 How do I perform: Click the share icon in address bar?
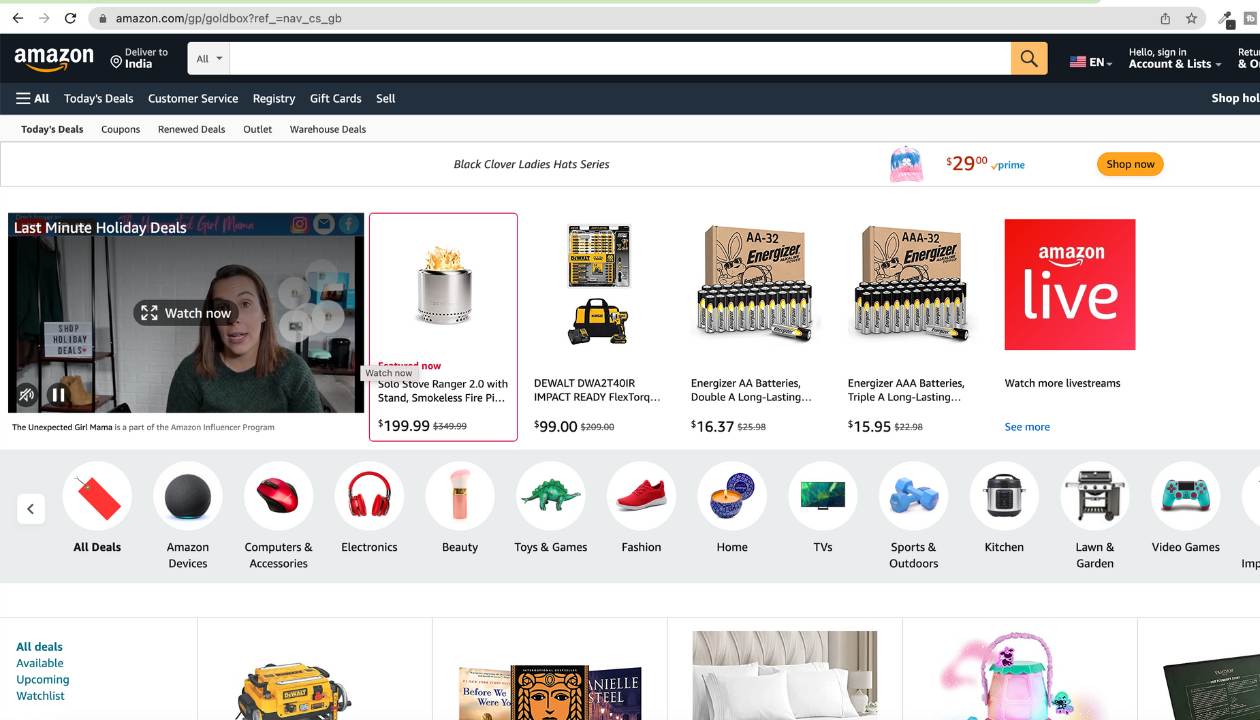click(x=1165, y=18)
